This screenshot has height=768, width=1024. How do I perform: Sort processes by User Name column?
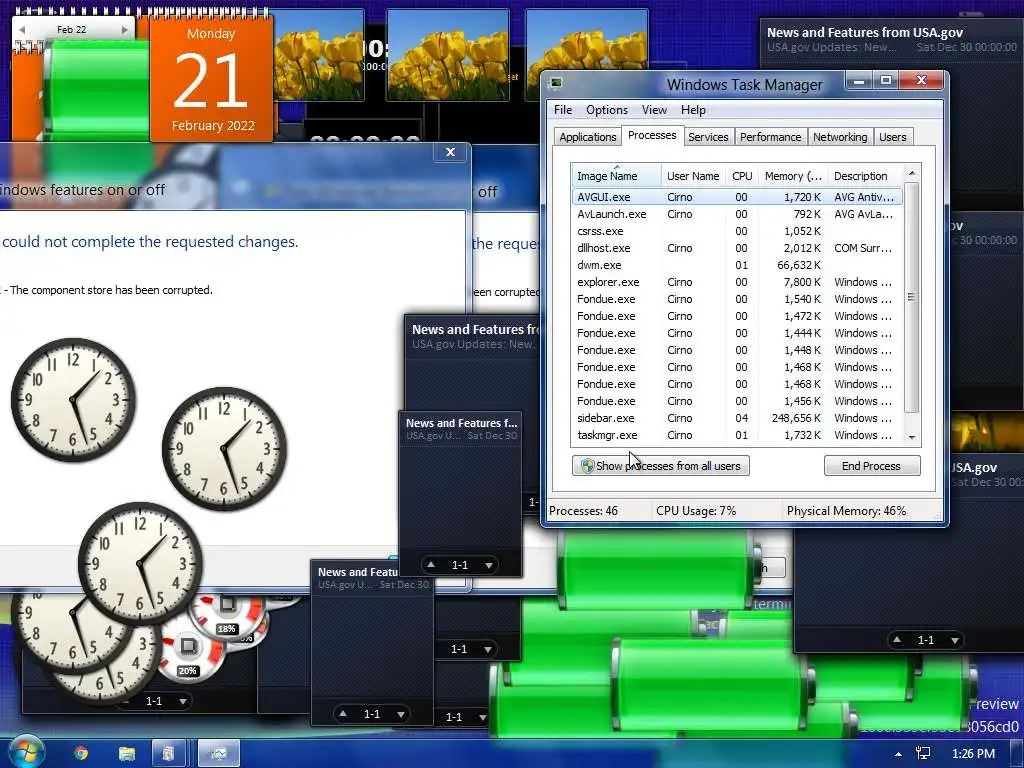[693, 176]
